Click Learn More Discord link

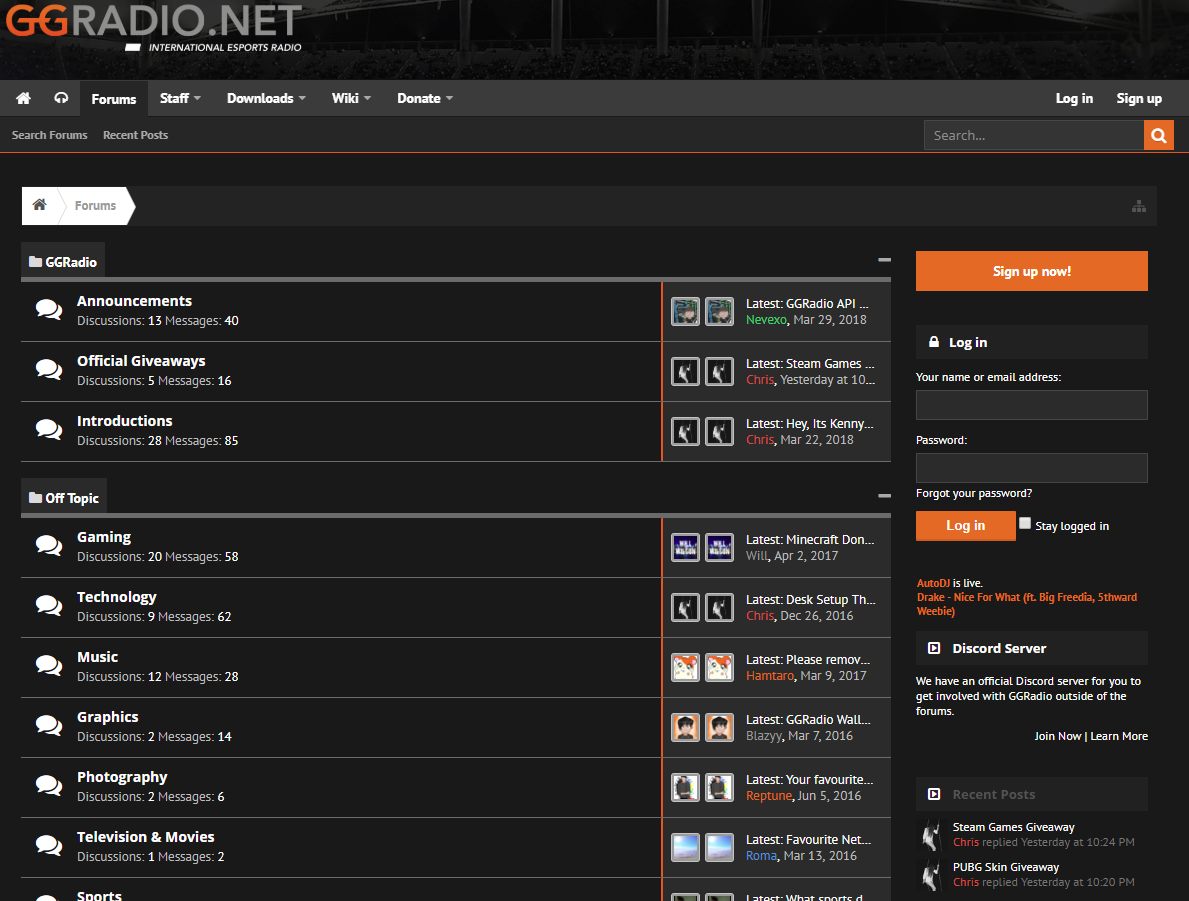pyautogui.click(x=1118, y=736)
